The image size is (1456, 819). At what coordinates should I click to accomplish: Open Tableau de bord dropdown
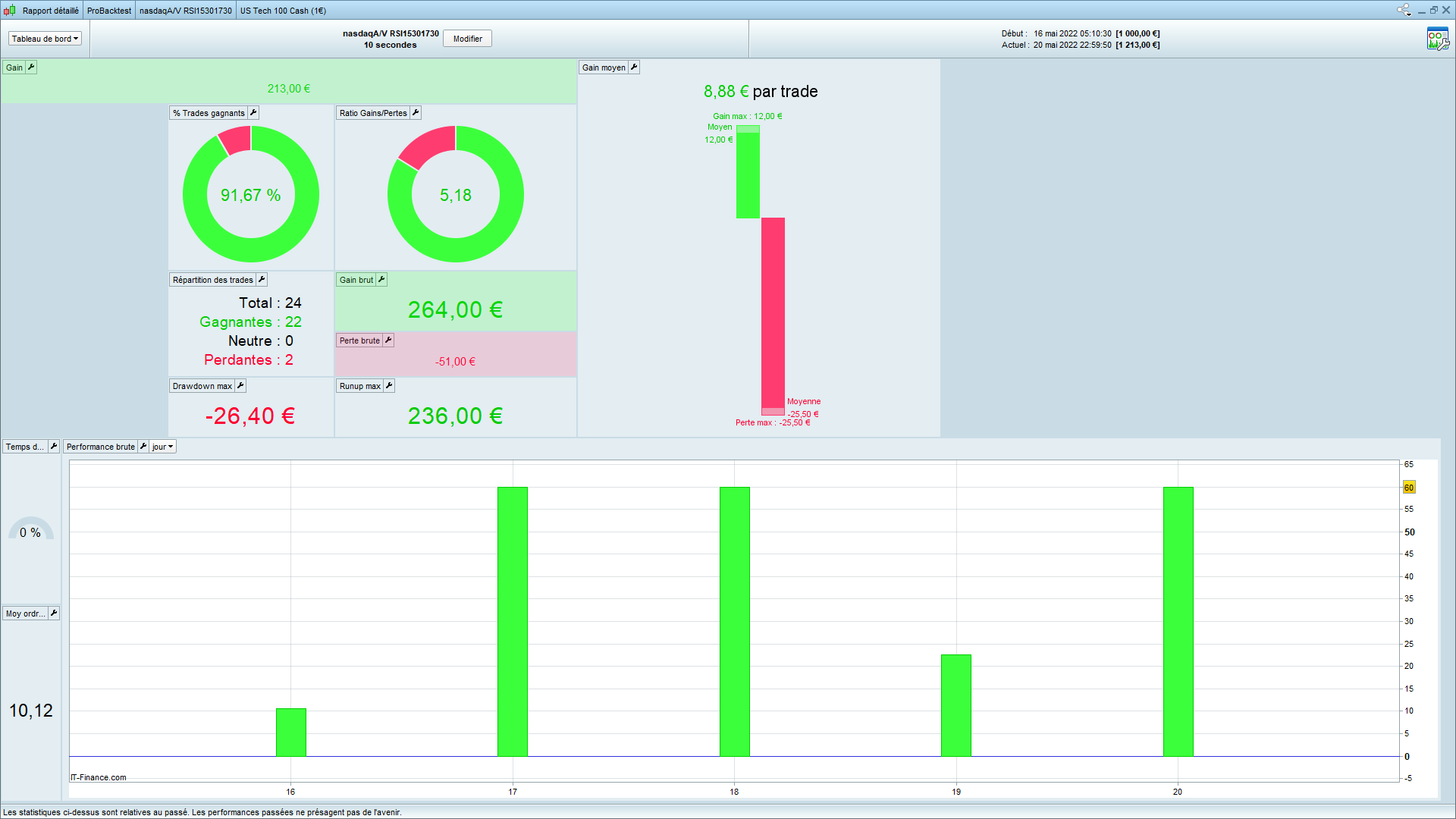click(x=45, y=39)
